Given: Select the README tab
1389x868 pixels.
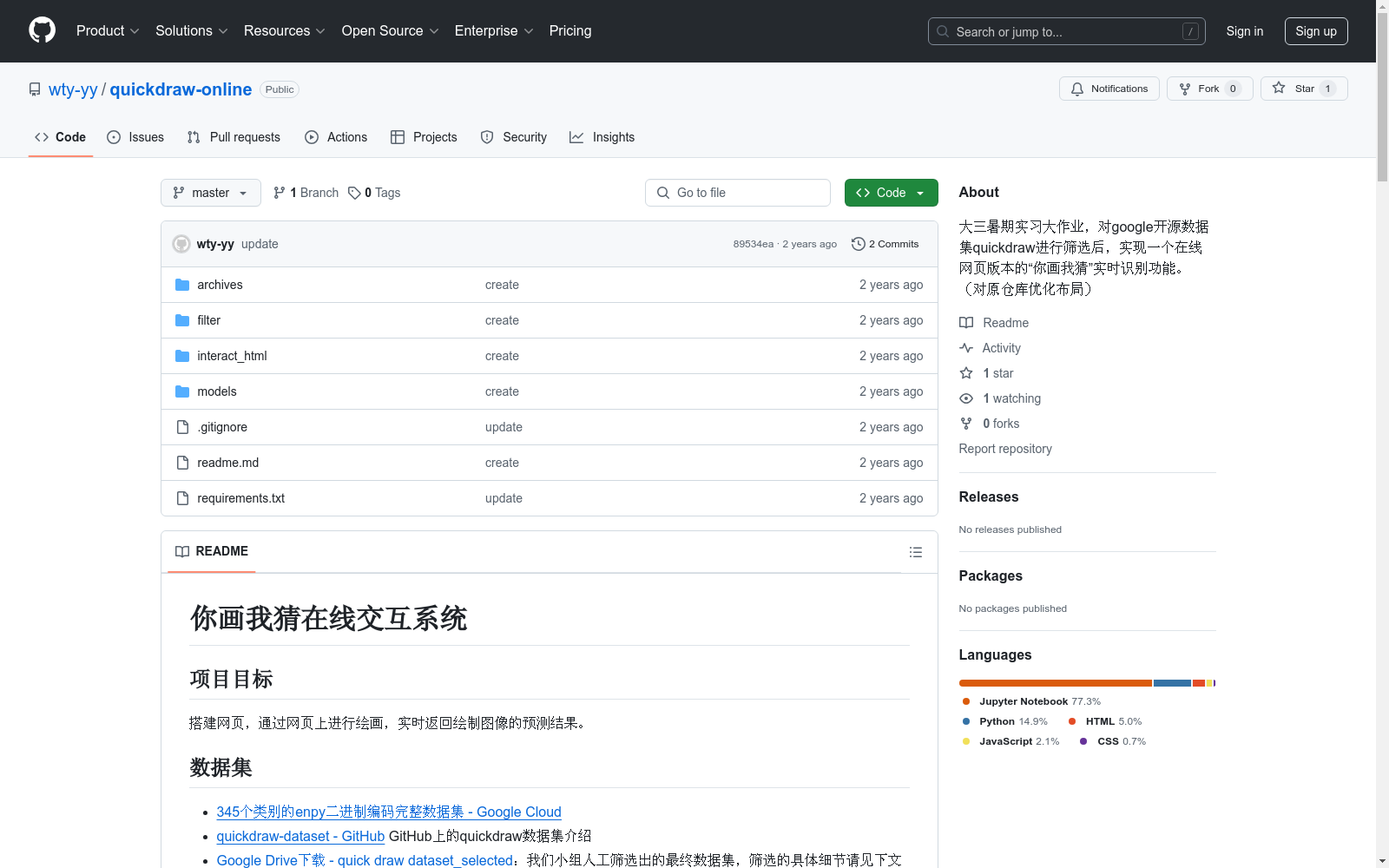Looking at the screenshot, I should tap(212, 551).
